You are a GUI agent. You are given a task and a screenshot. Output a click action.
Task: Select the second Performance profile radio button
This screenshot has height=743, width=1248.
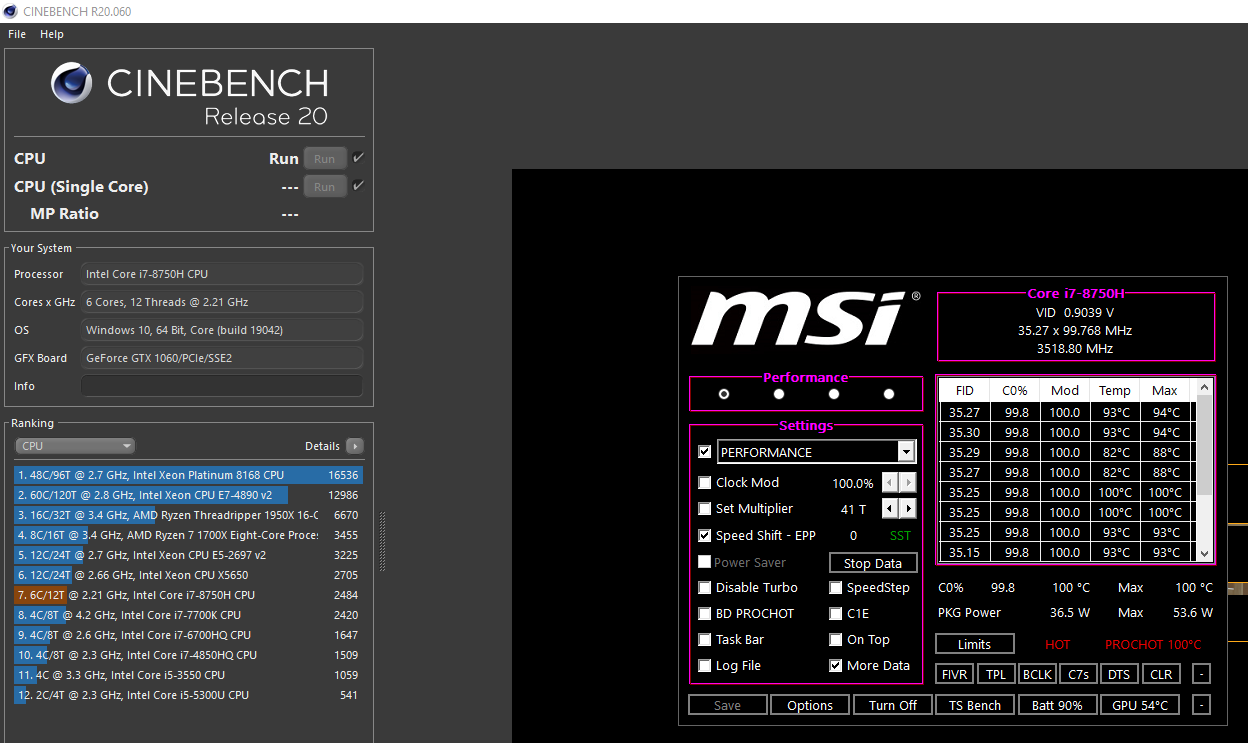point(779,394)
